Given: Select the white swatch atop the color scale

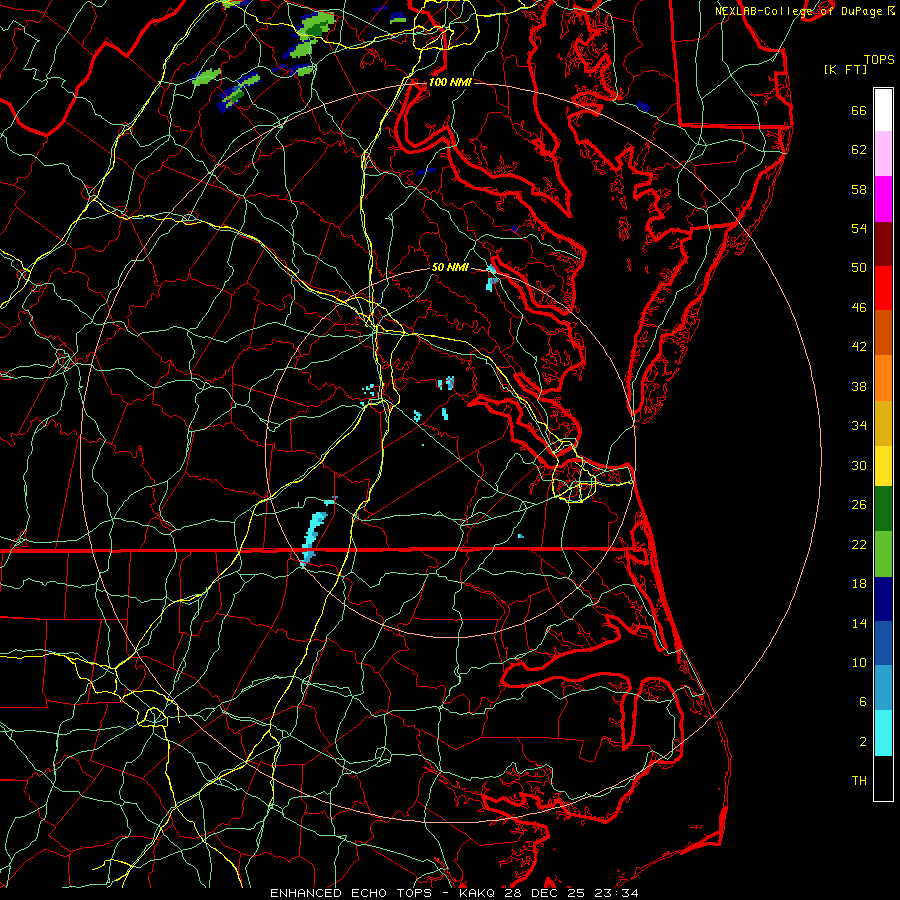Looking at the screenshot, I should [883, 110].
